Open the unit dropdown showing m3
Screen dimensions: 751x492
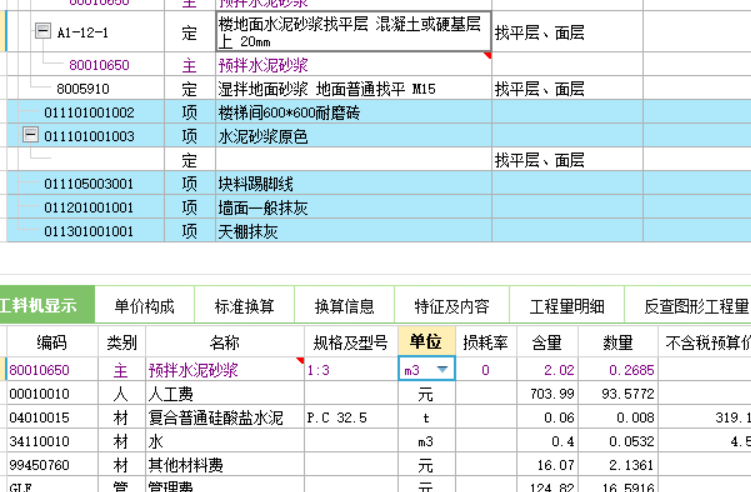[x=442, y=369]
